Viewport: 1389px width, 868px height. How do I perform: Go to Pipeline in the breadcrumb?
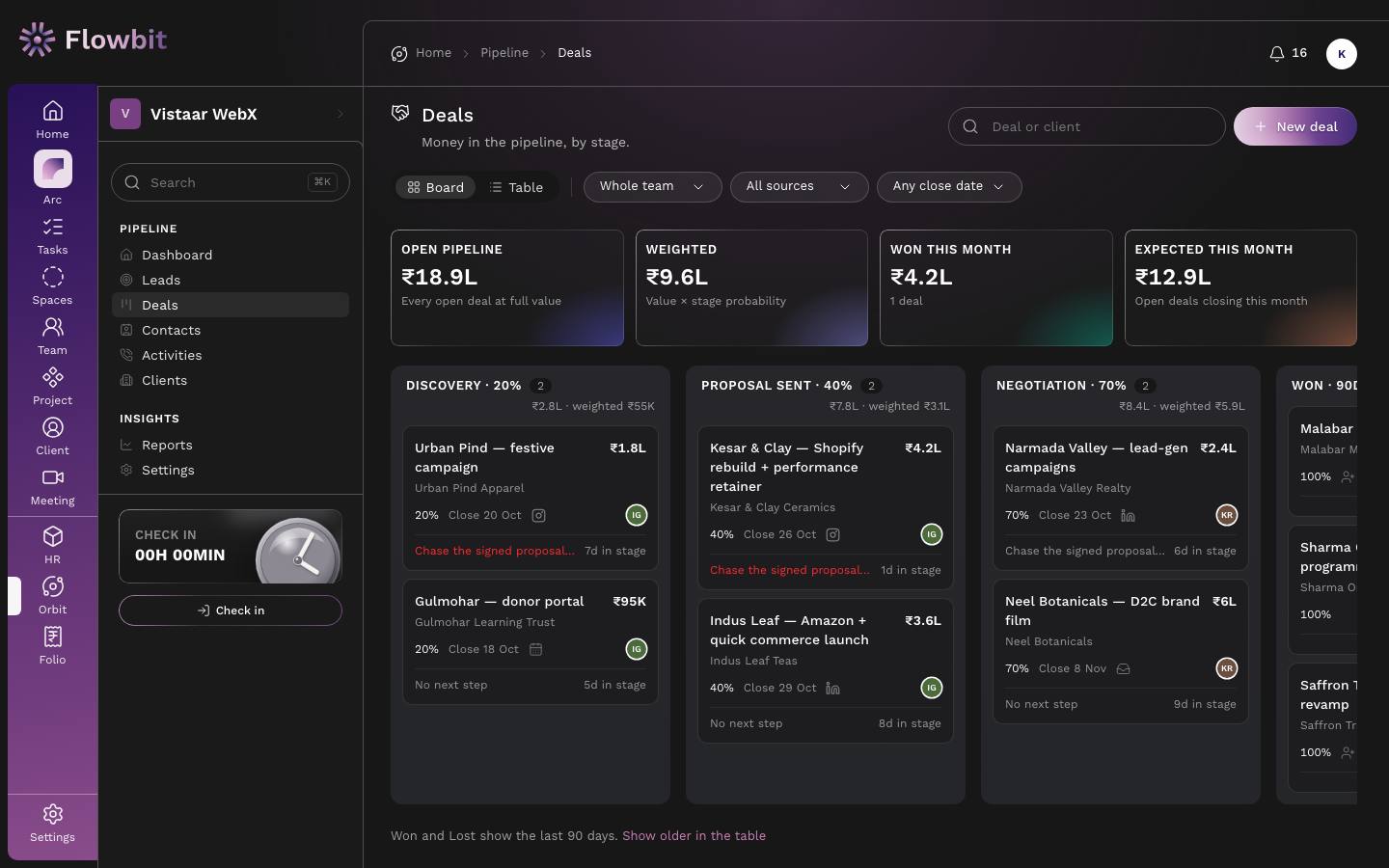(504, 53)
